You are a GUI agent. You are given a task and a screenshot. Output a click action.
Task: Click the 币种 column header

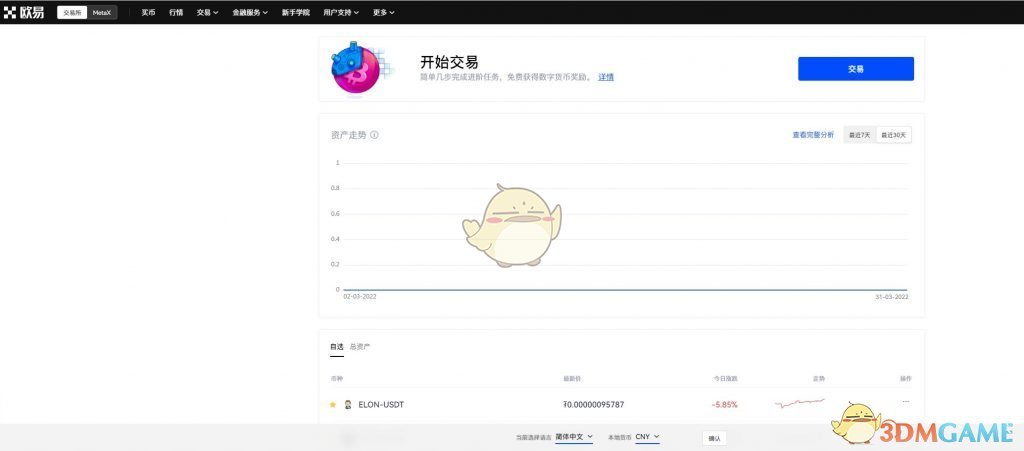click(336, 379)
